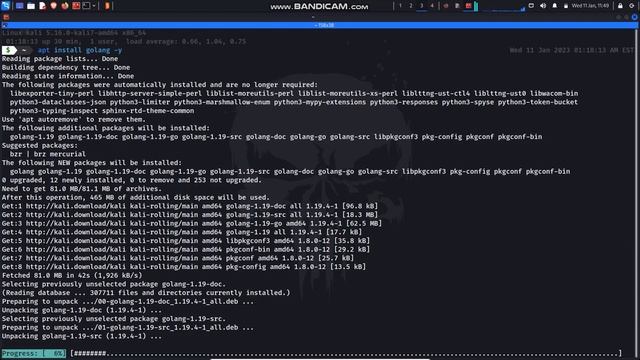
Task: Launch Firefox from the top panel
Action: pos(65,6)
